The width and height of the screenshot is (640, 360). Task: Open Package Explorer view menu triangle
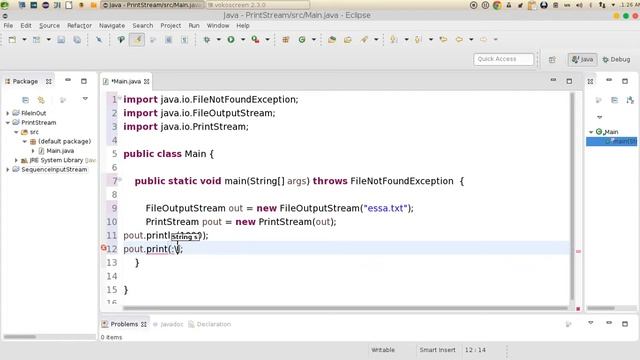85,99
